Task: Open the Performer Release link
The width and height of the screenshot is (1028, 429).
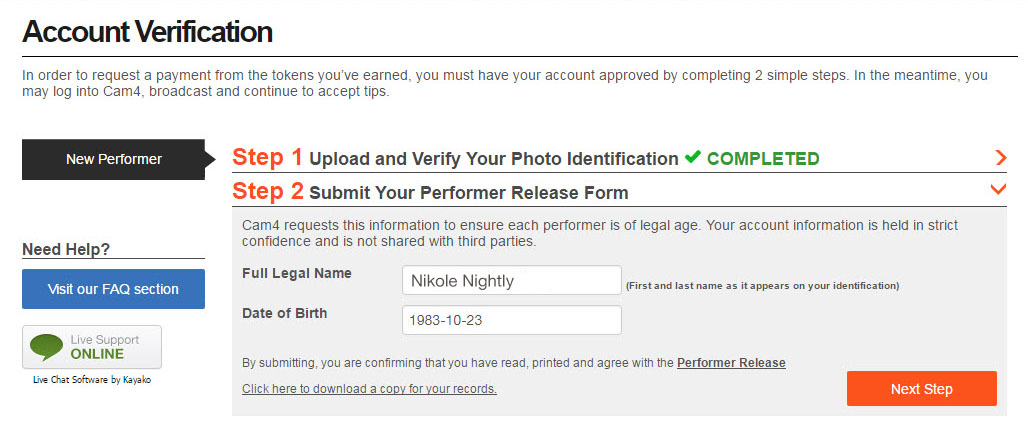Action: 731,362
